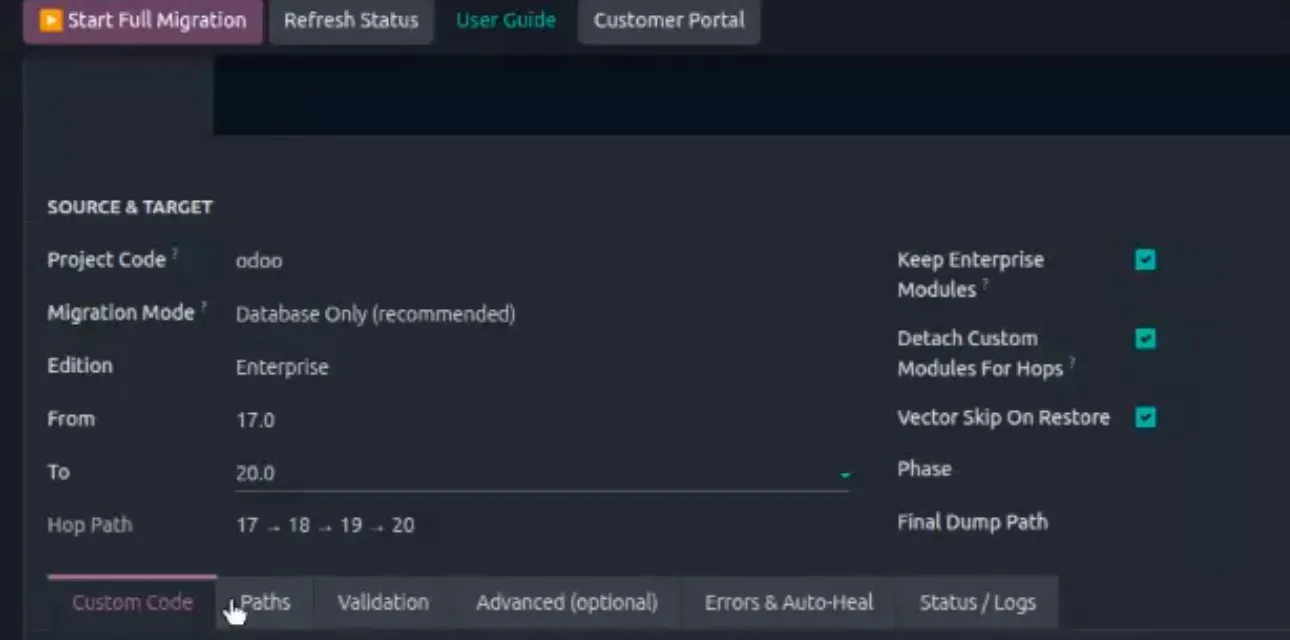
Task: Click the 'SOURCE & TARGET' section heading
Action: tap(130, 207)
